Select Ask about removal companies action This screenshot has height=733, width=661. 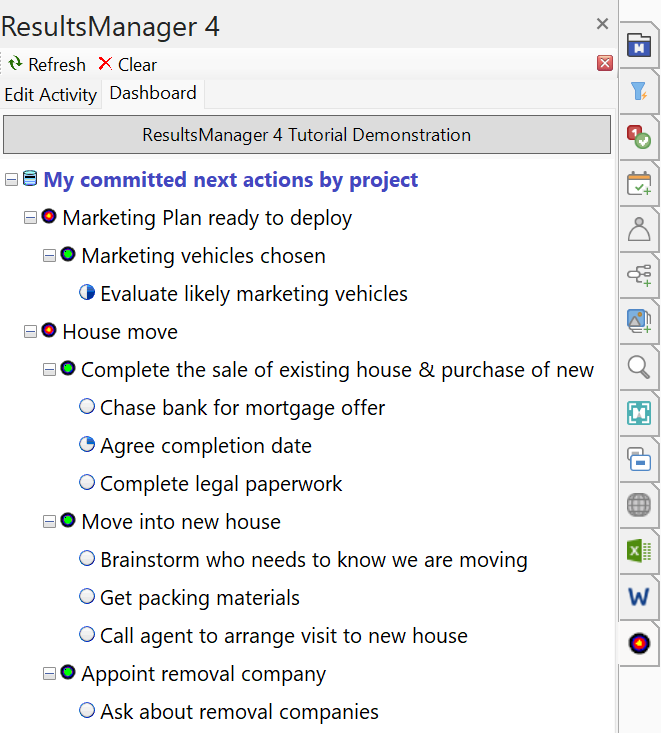239,712
